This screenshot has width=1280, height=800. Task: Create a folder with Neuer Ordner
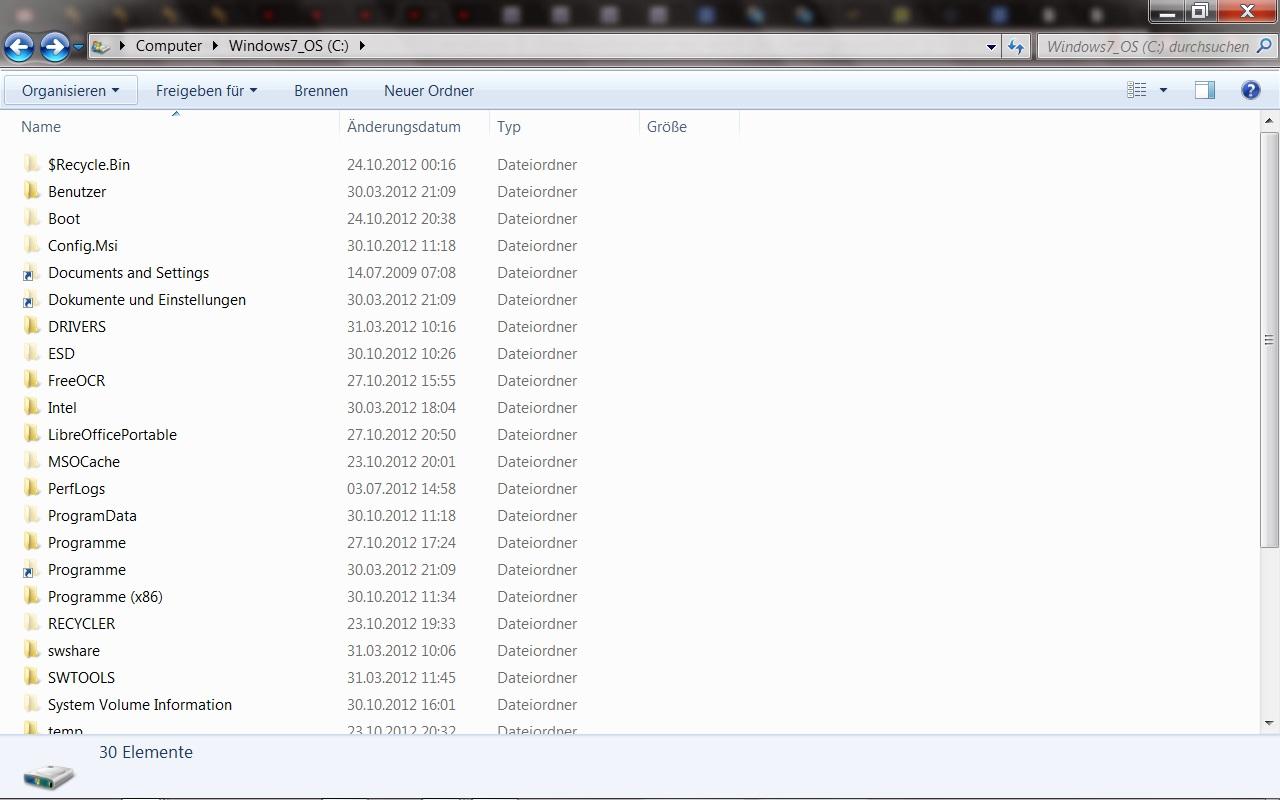pyautogui.click(x=429, y=90)
